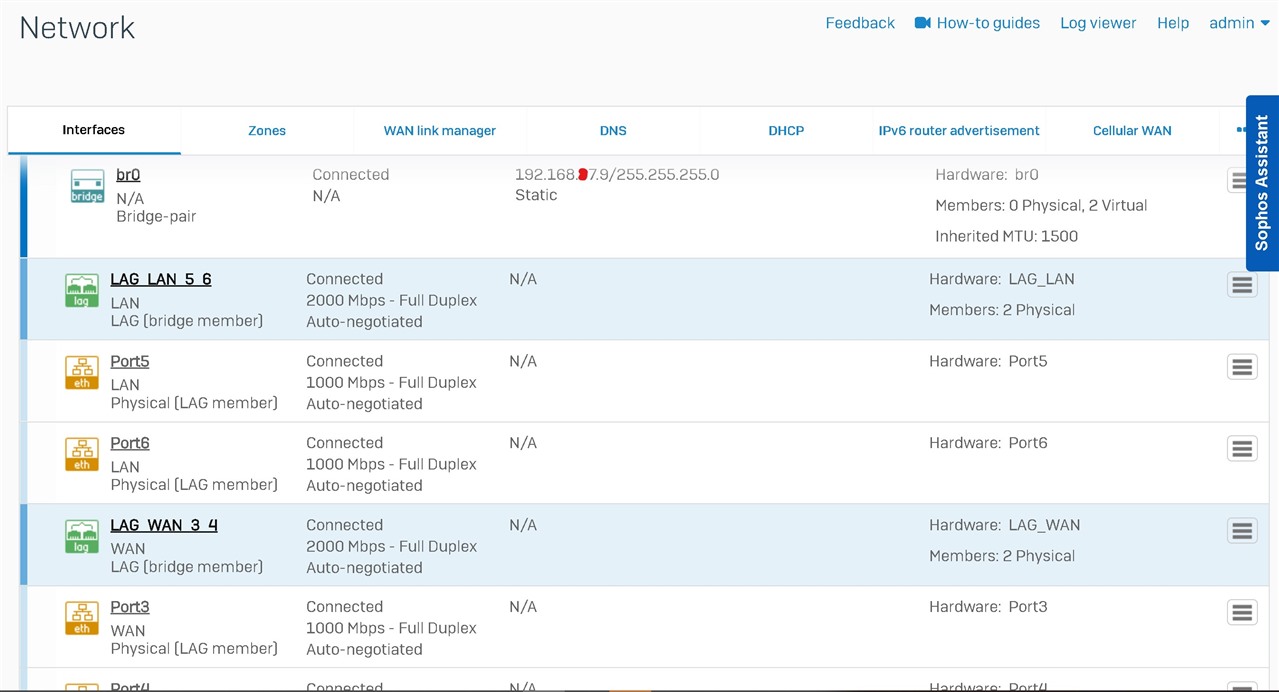Click the Port6 eth icon
Image resolution: width=1279 pixels, height=692 pixels.
pyautogui.click(x=82, y=455)
